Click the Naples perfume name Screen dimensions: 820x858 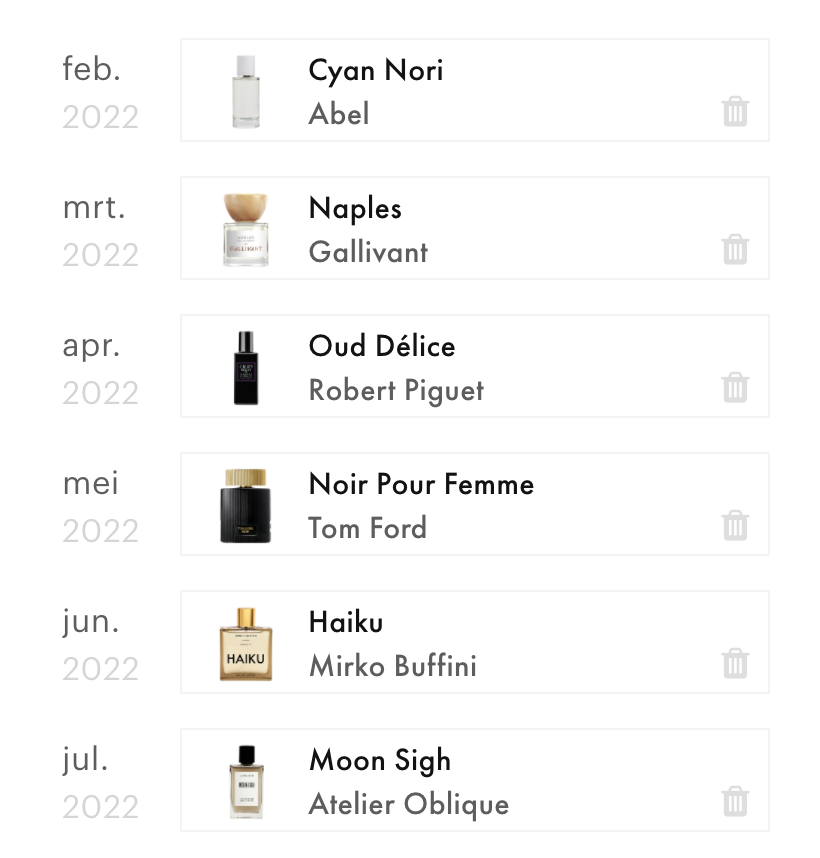pyautogui.click(x=355, y=209)
